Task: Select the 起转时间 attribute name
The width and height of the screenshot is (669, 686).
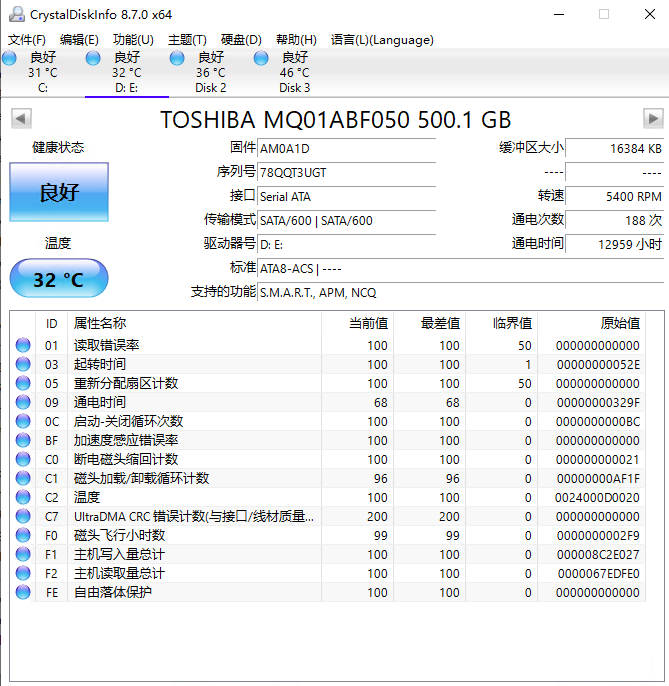Action: click(x=100, y=364)
